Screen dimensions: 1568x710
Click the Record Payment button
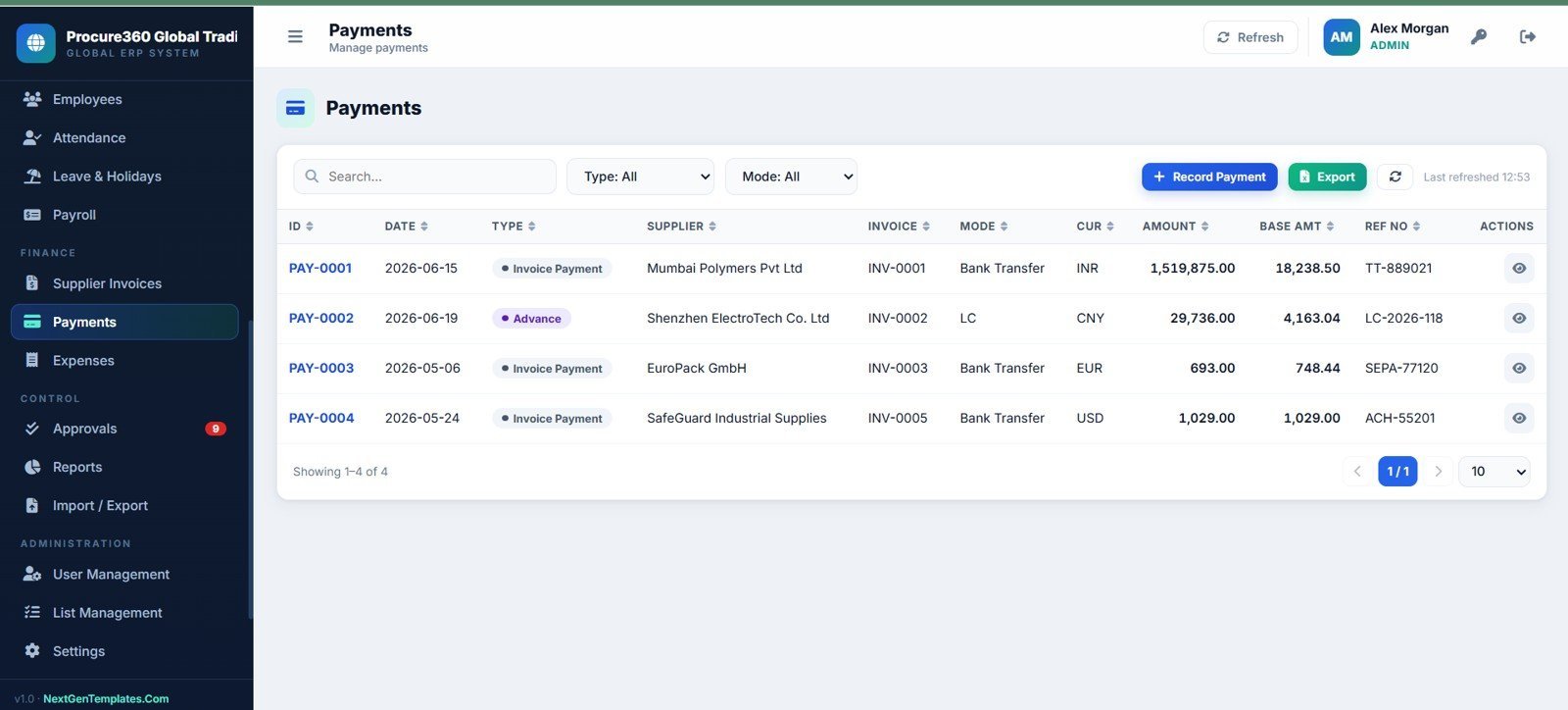pyautogui.click(x=1209, y=177)
